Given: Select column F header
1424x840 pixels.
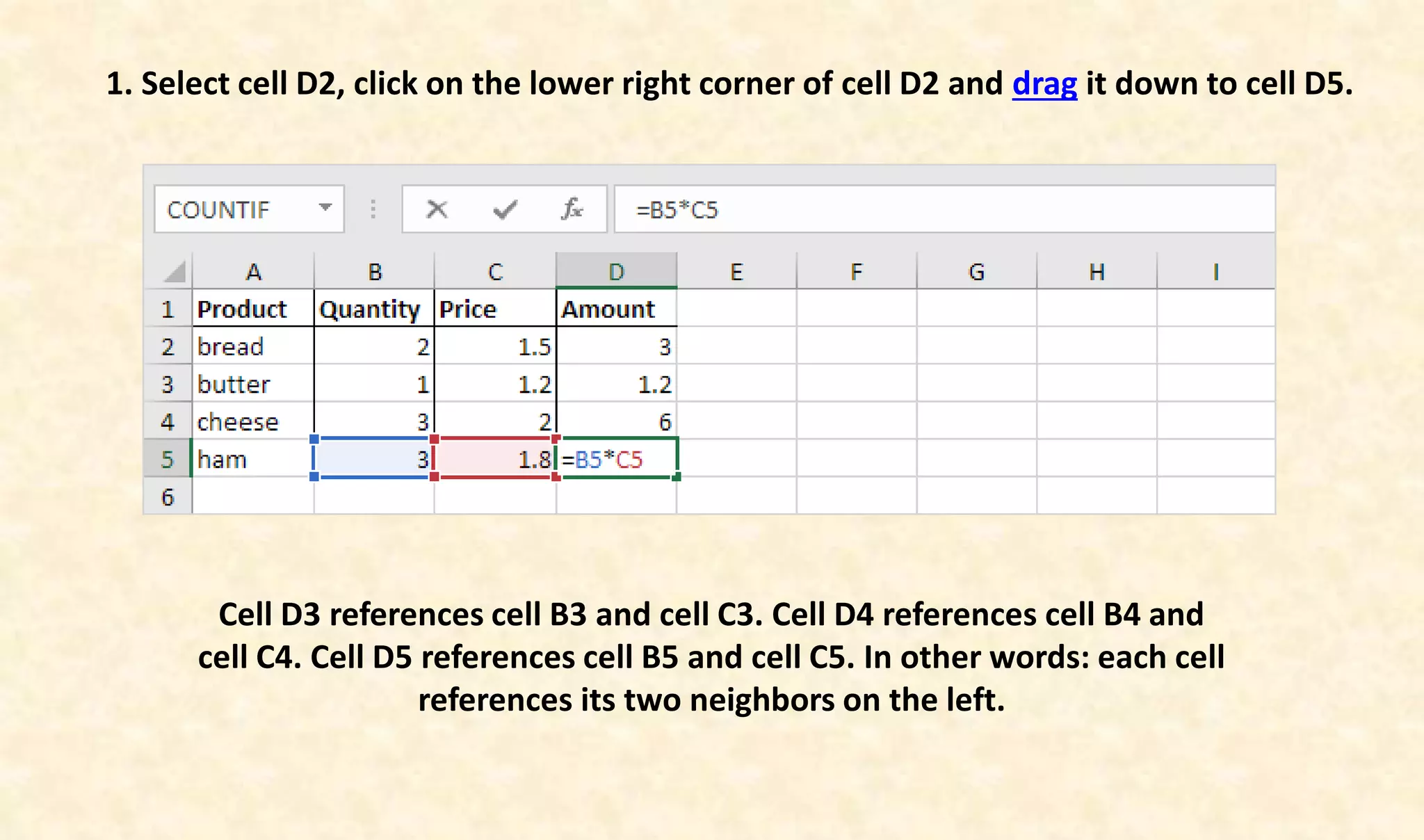Looking at the screenshot, I should [857, 271].
